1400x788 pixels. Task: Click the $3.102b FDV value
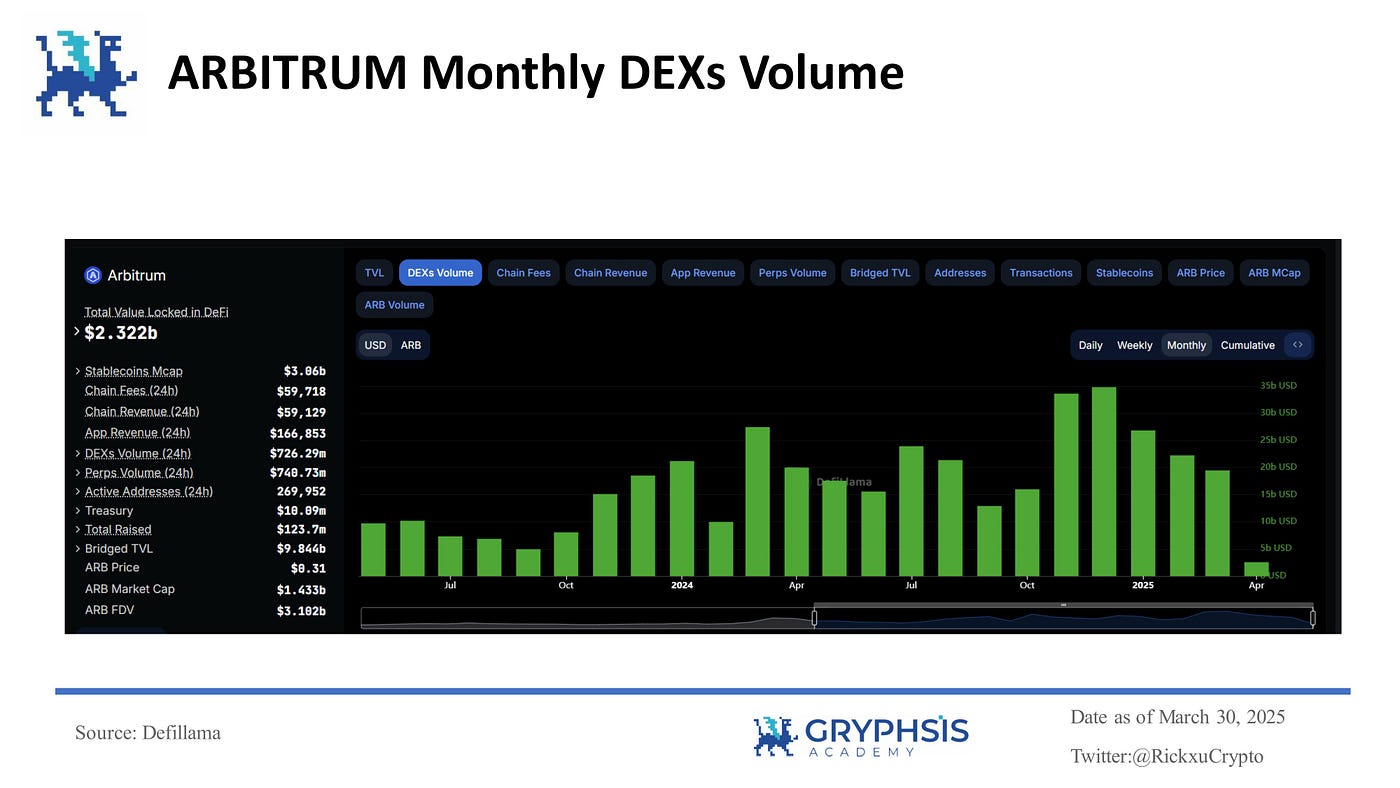pyautogui.click(x=301, y=611)
